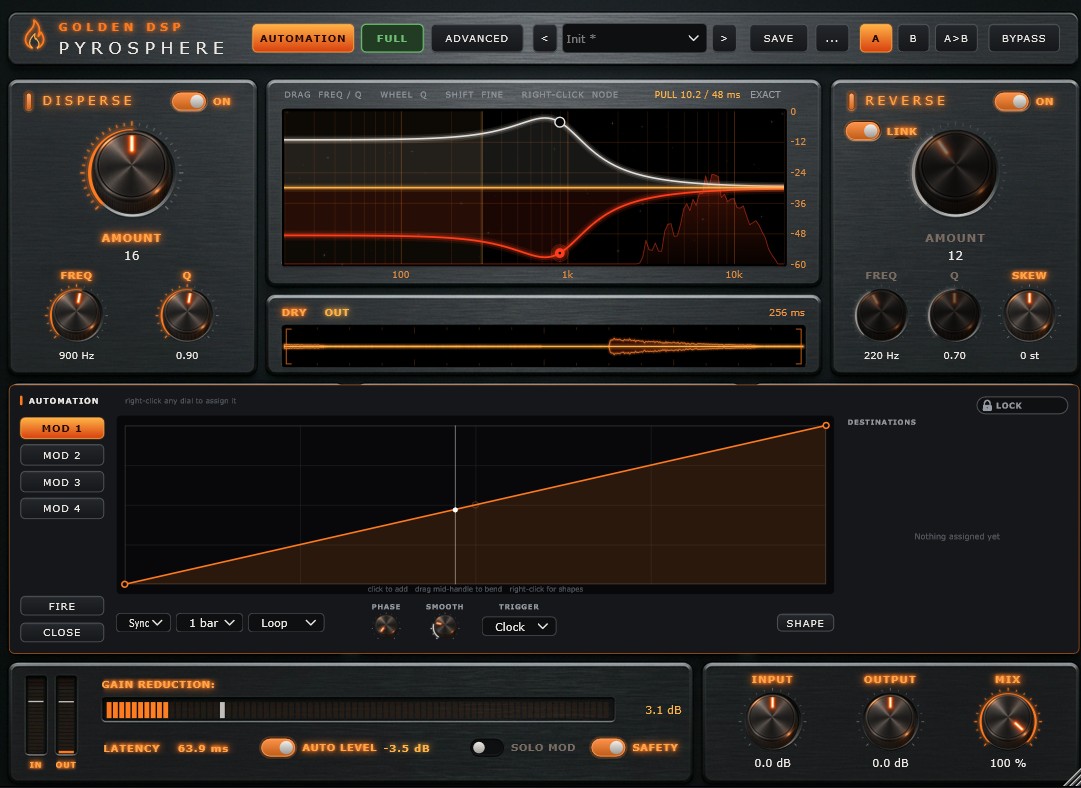Click the OUT waveform label

click(337, 312)
